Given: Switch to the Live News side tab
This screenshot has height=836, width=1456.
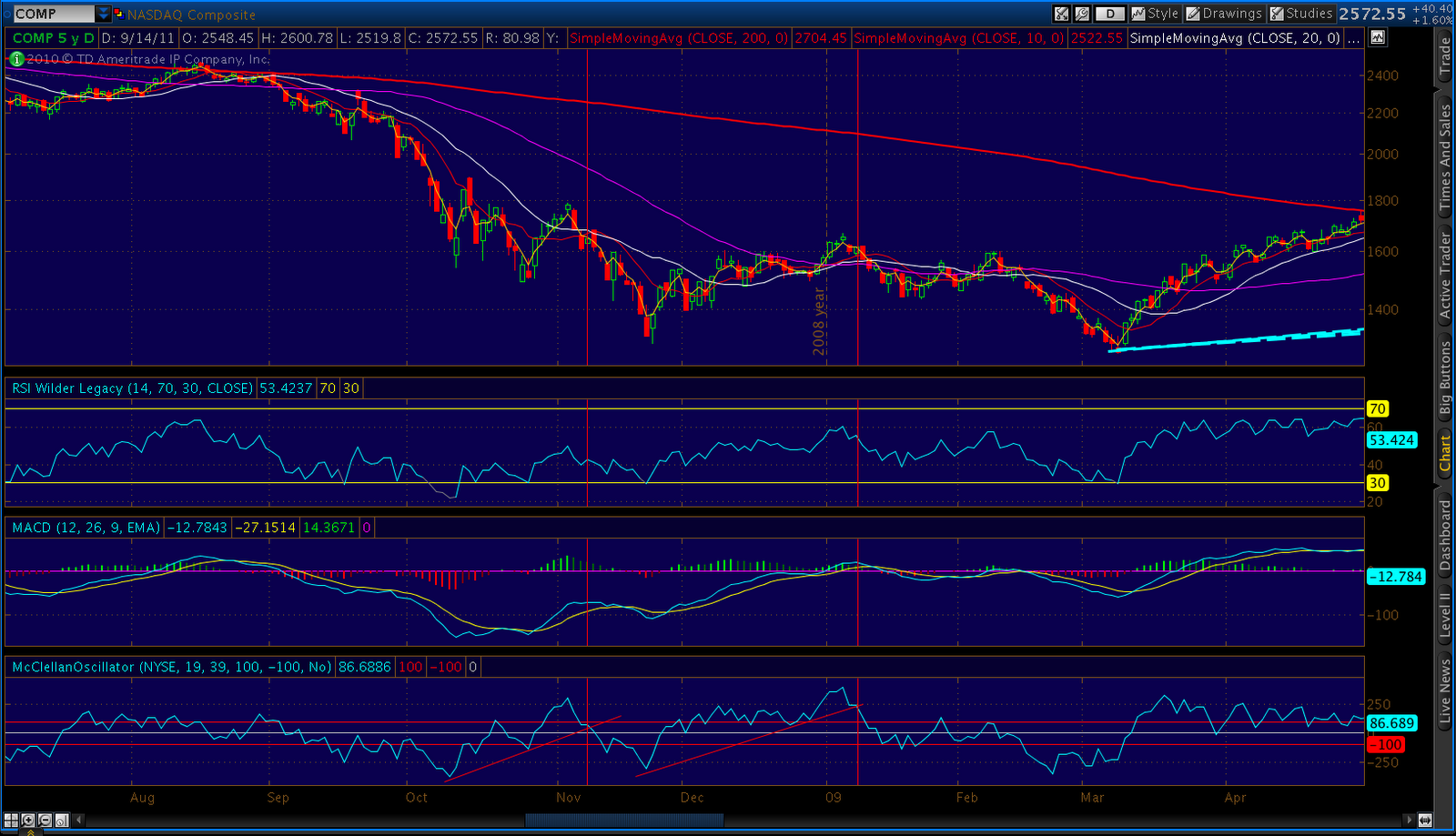Looking at the screenshot, I should [x=1444, y=692].
